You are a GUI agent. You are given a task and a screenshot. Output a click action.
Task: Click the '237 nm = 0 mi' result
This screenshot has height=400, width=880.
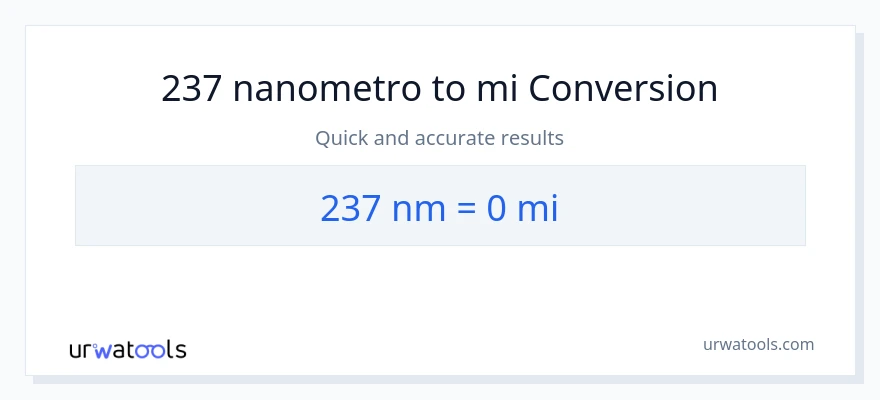pyautogui.click(x=440, y=207)
